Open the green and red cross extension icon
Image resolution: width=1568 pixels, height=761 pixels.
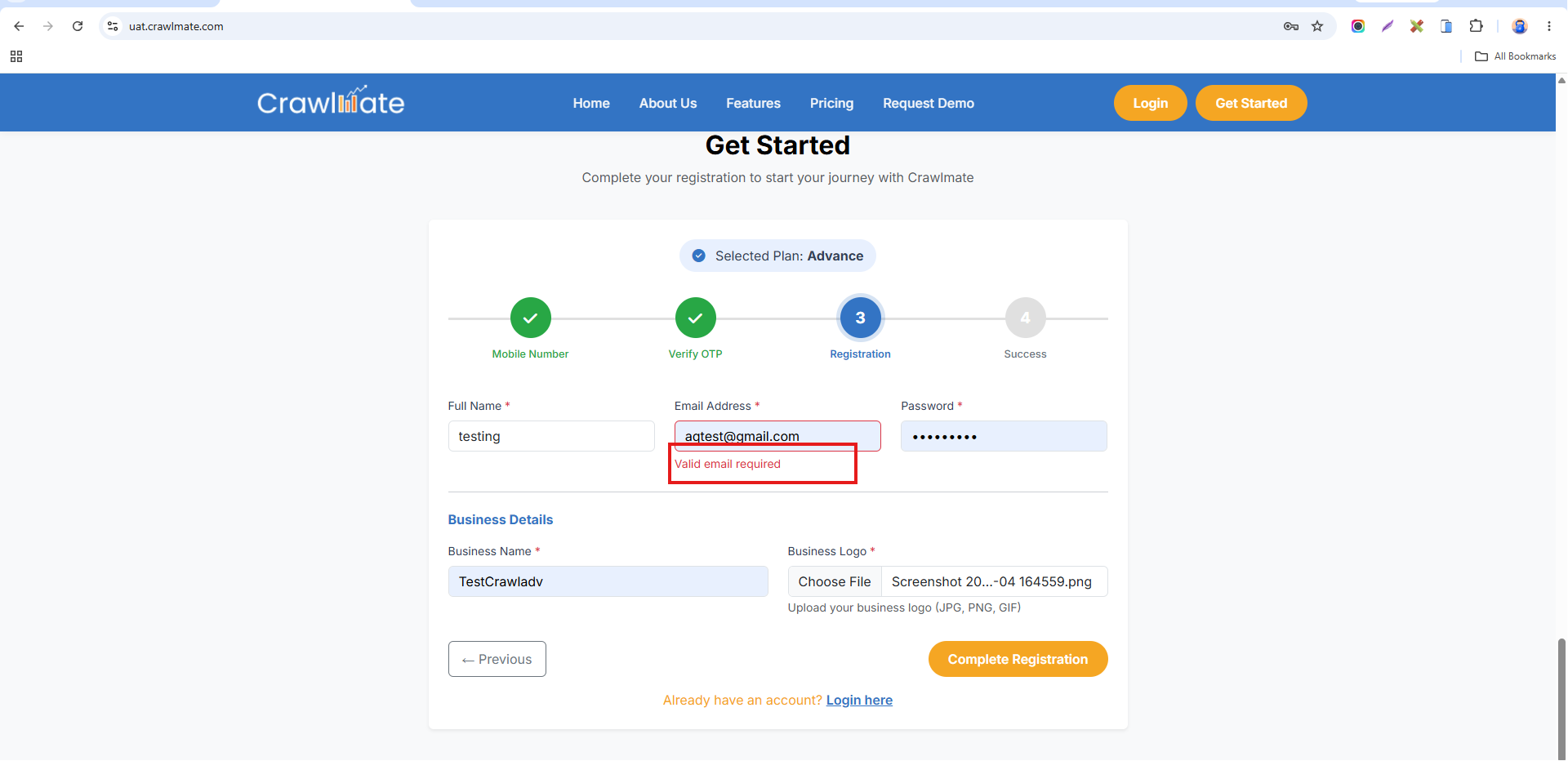[1417, 26]
